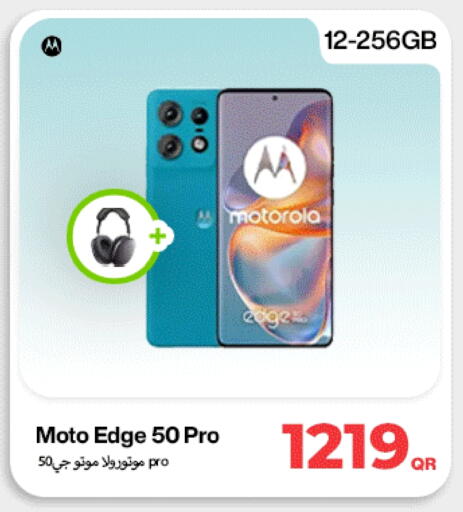Click the motorola wordmark on screen
463x512 pixels.
click(x=275, y=217)
